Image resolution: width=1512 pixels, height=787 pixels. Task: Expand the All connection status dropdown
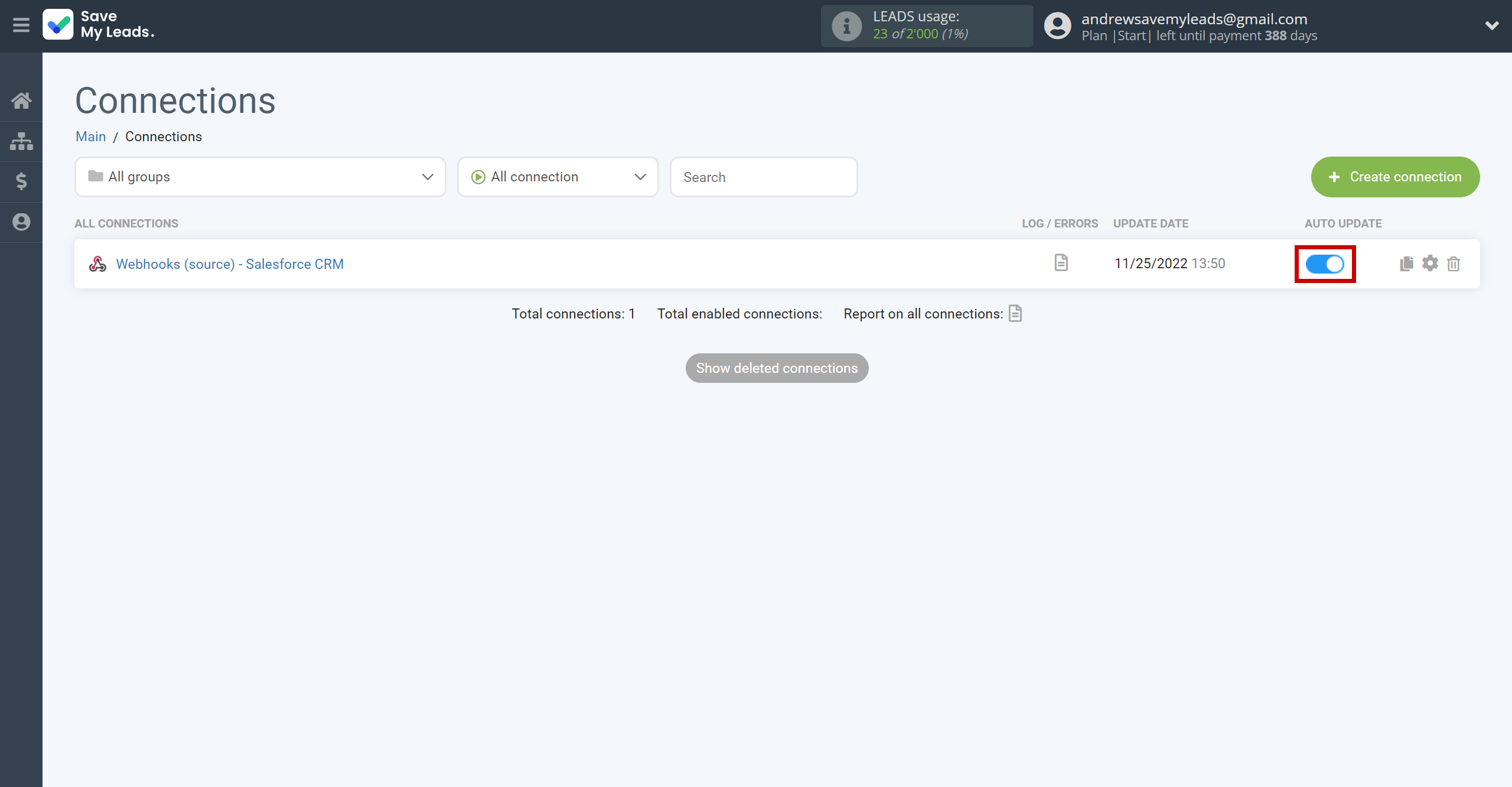(x=557, y=176)
